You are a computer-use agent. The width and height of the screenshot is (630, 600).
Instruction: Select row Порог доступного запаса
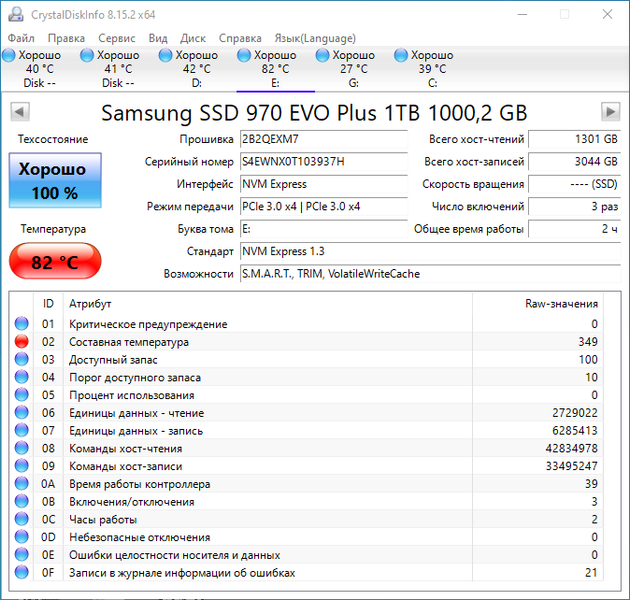[x=306, y=377]
